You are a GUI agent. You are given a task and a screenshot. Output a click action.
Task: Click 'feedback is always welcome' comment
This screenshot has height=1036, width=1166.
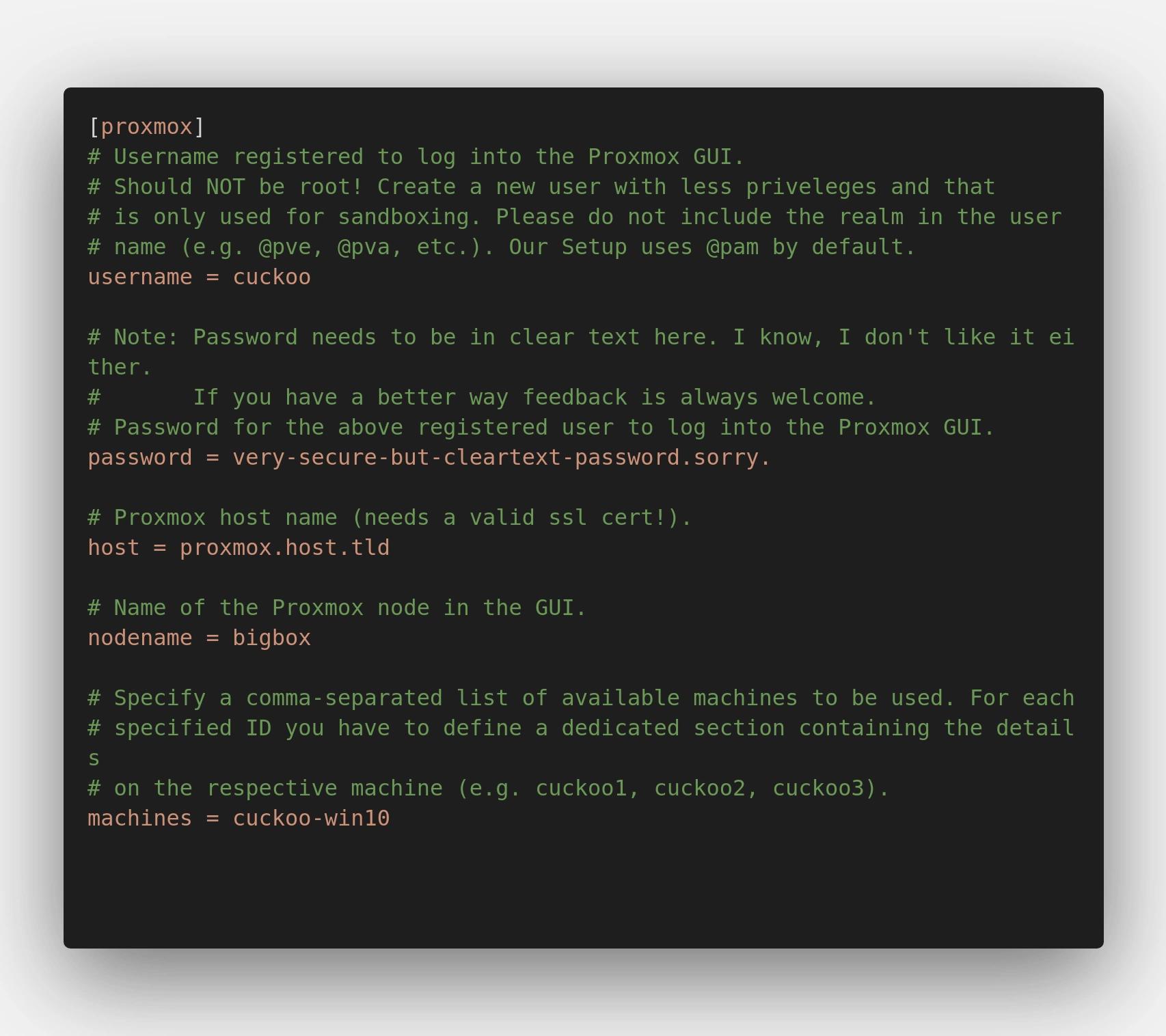699,398
